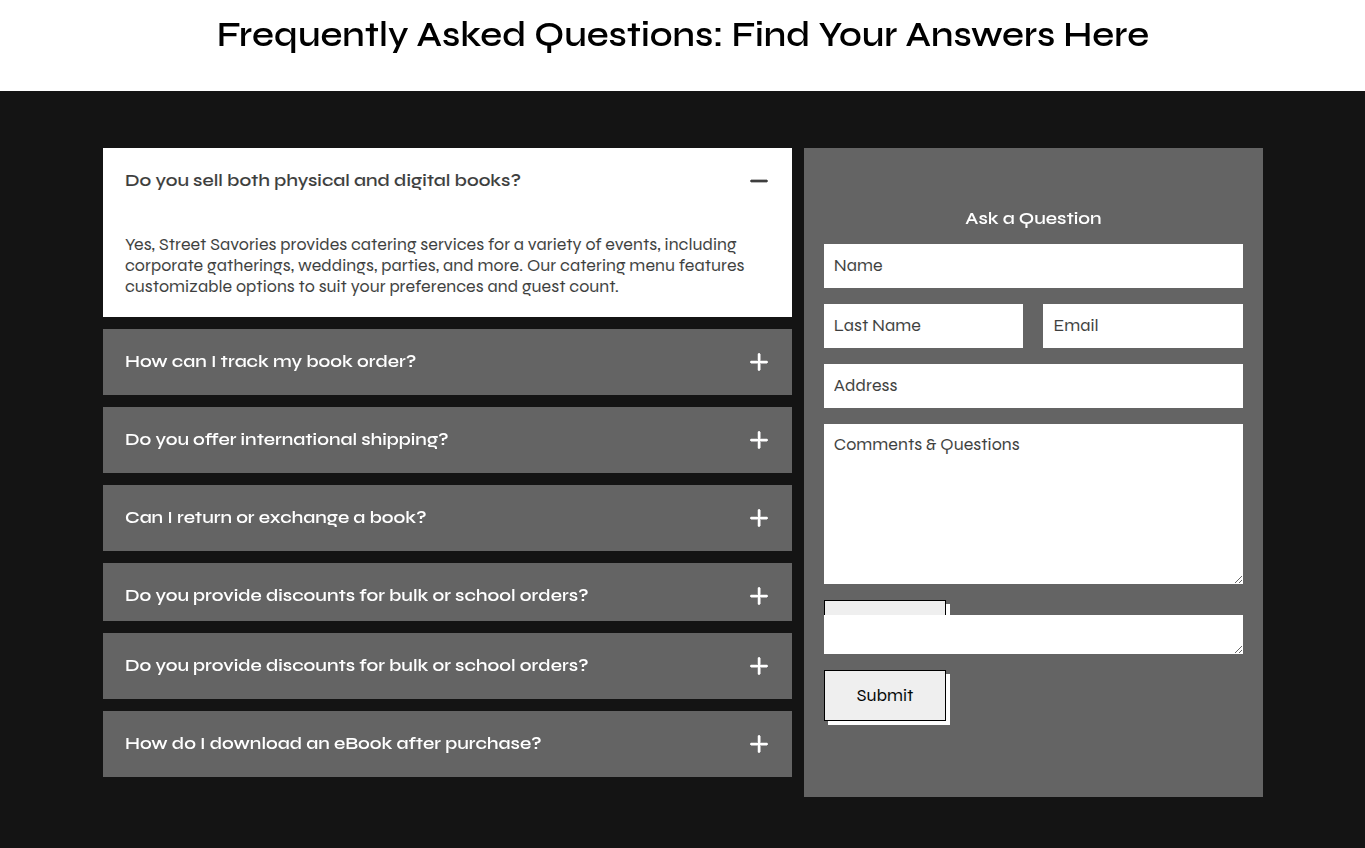Select the Email input field

tap(1142, 326)
